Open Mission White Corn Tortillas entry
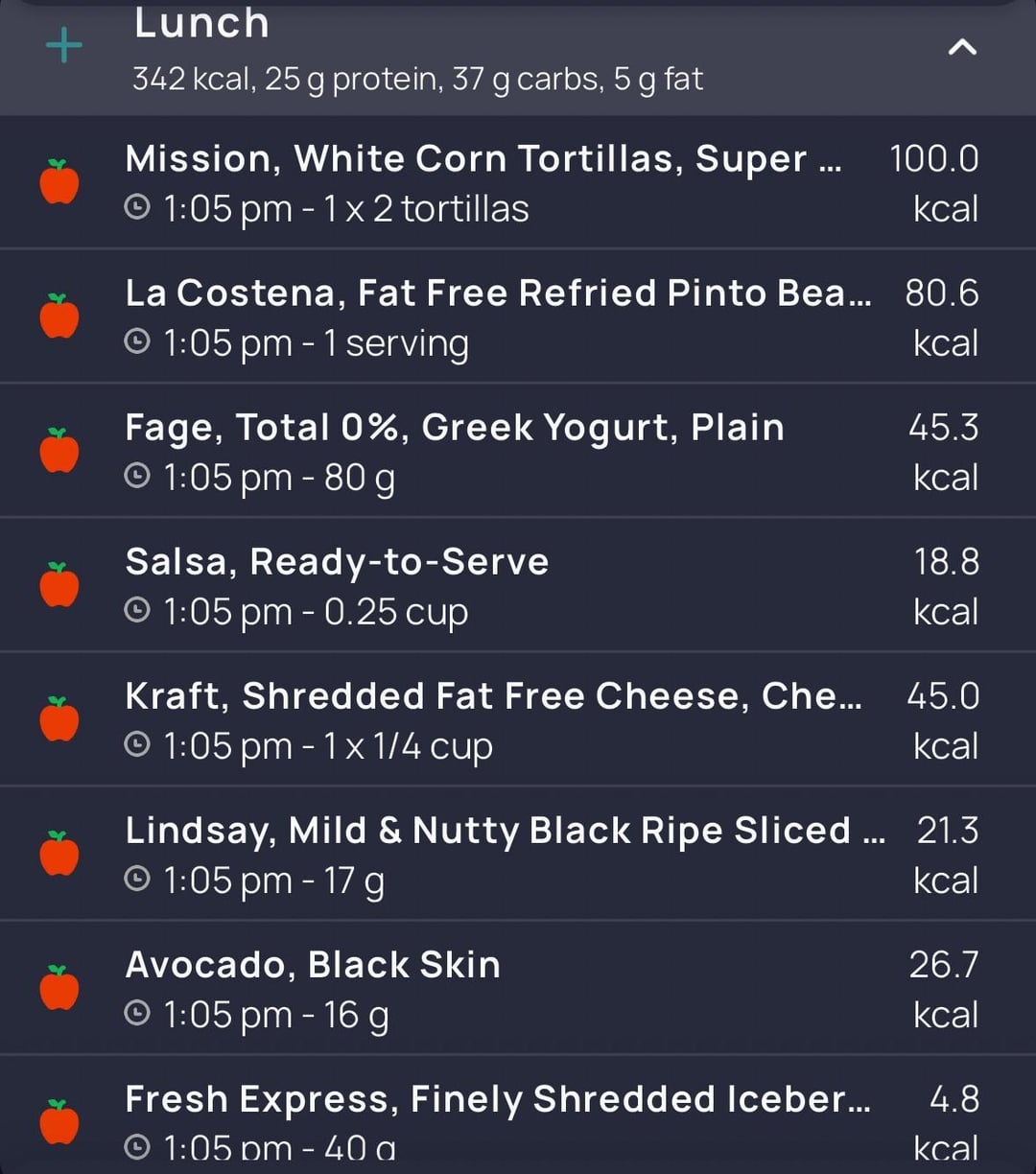The width and height of the screenshot is (1036, 1174). [x=518, y=182]
